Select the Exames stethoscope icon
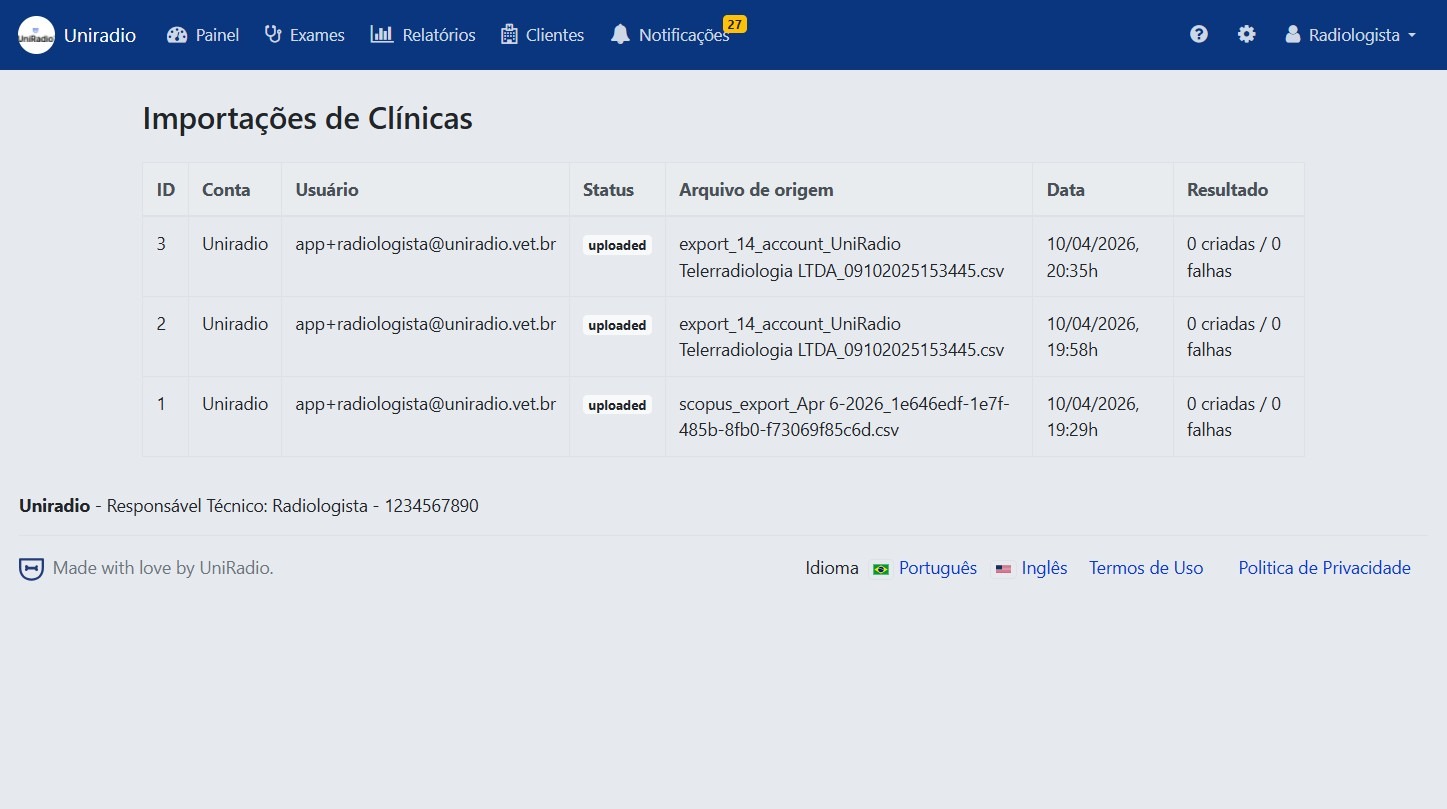1447x809 pixels. pos(271,34)
